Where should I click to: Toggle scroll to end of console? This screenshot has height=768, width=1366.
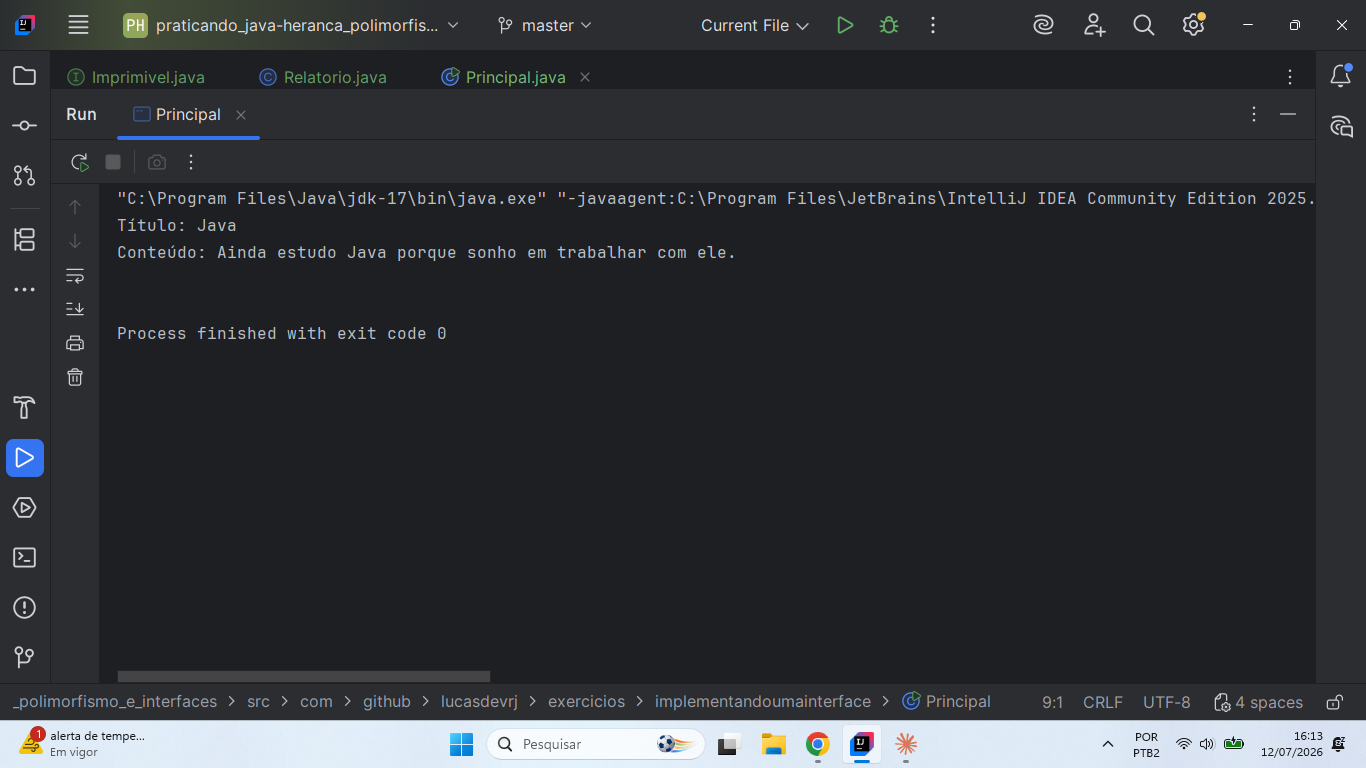[75, 309]
